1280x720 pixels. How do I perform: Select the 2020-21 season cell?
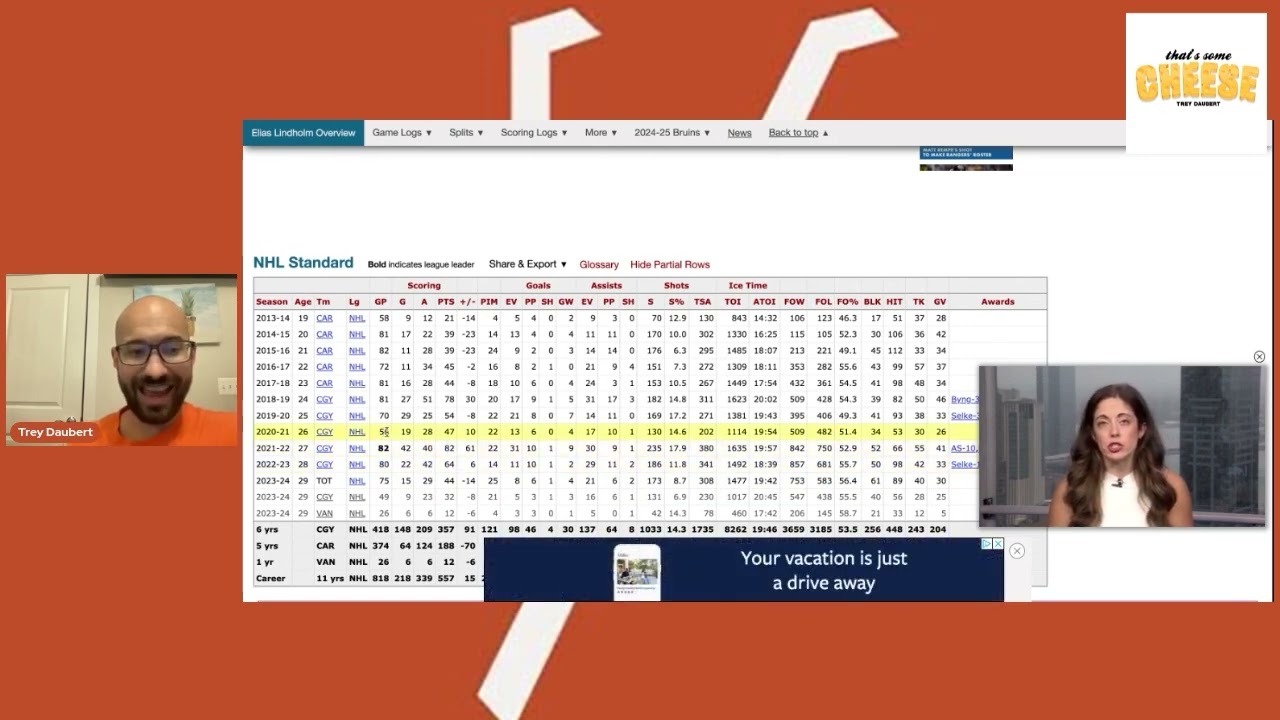272,432
